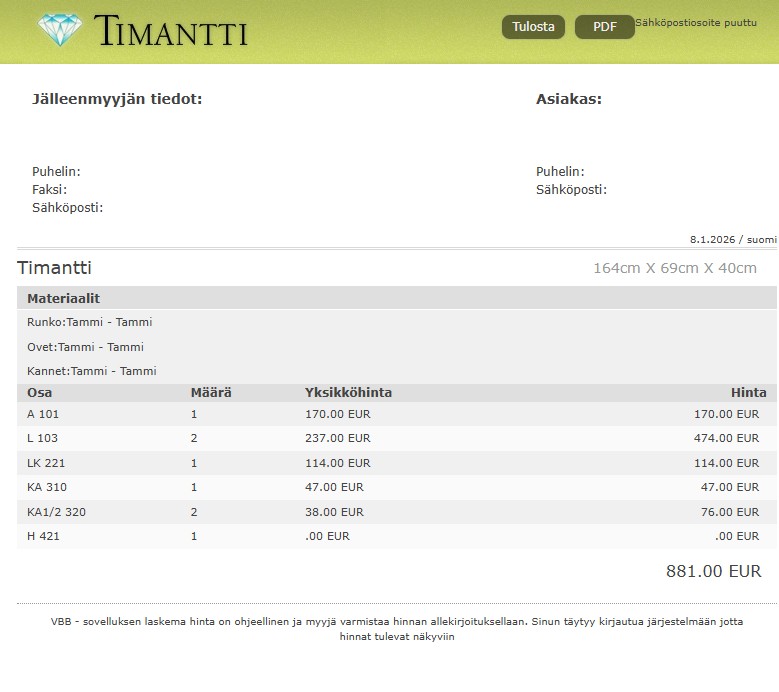
Task: Select the KA1/2 320 part row
Action: (x=396, y=512)
